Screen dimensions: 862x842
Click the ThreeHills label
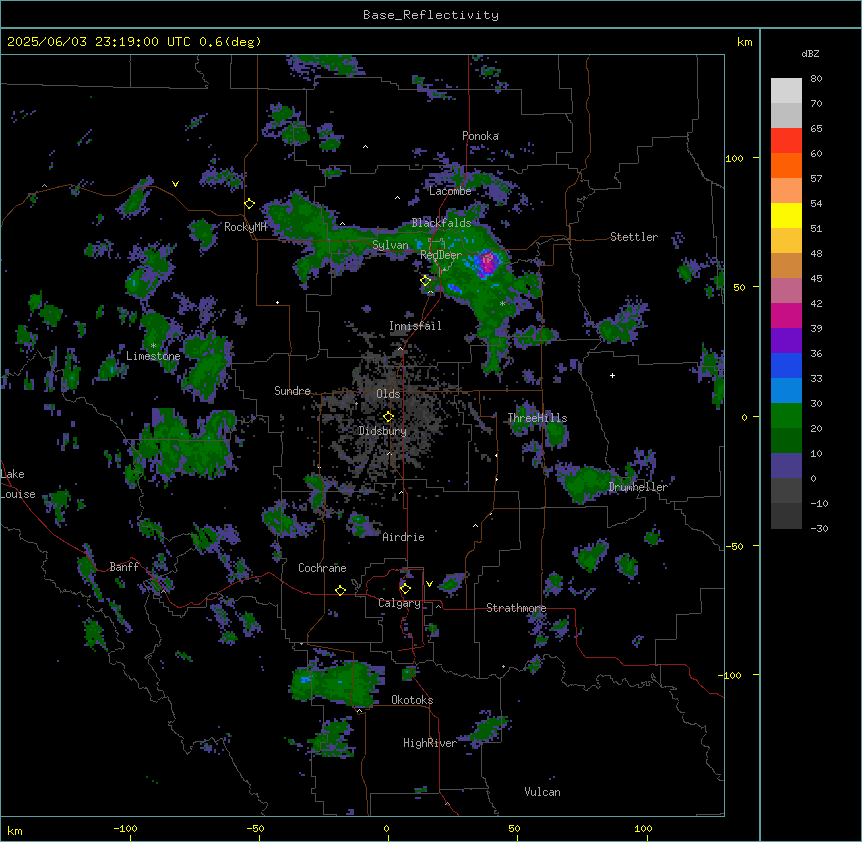(x=537, y=418)
